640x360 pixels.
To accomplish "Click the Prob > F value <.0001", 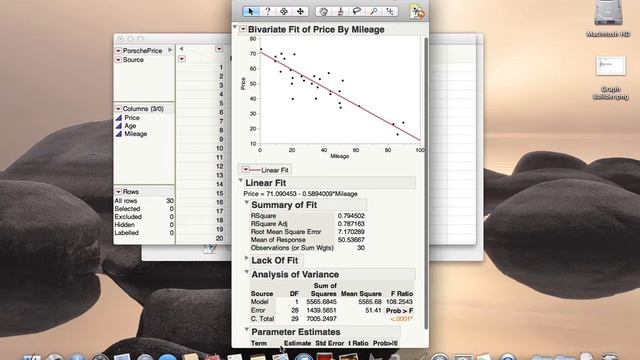I will pyautogui.click(x=401, y=319).
